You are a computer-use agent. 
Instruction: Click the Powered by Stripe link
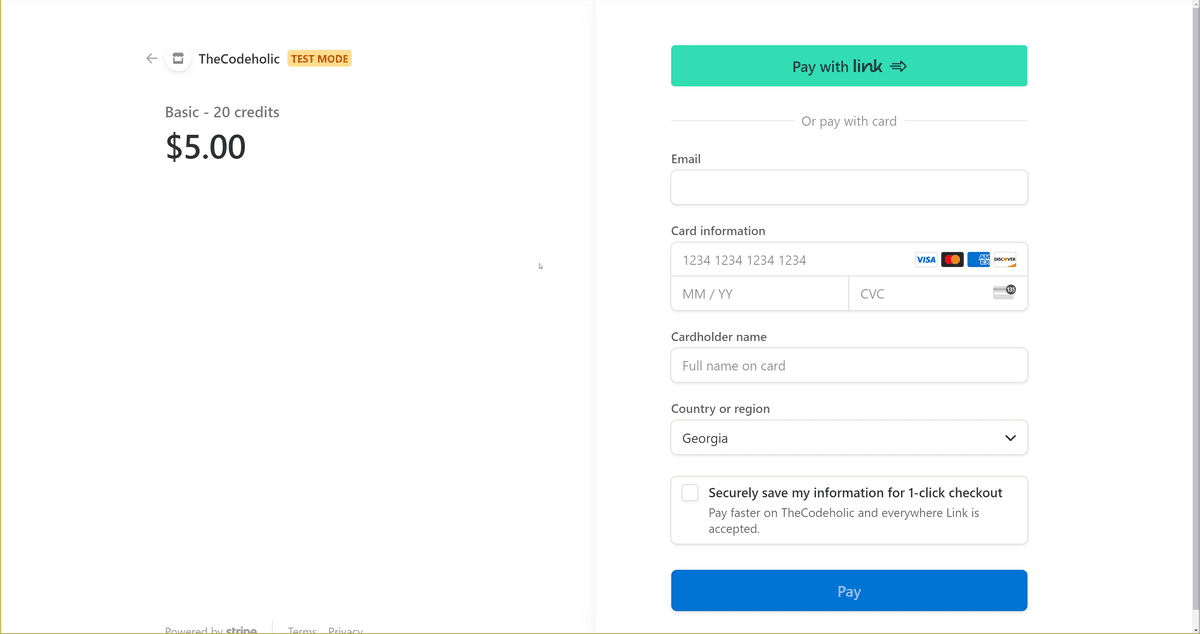tap(211, 630)
